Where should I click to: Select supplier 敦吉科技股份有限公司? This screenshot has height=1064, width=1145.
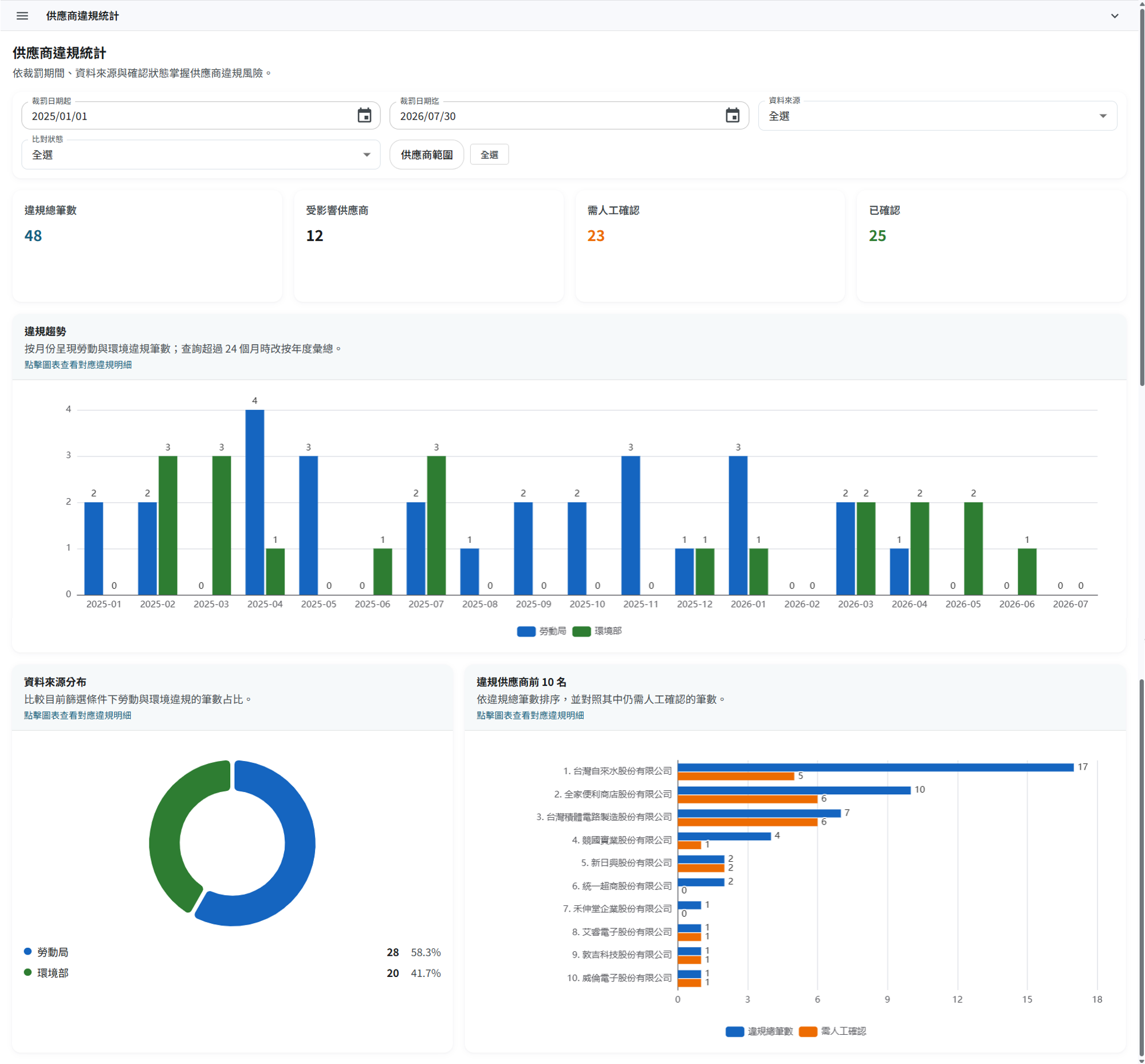tap(622, 955)
